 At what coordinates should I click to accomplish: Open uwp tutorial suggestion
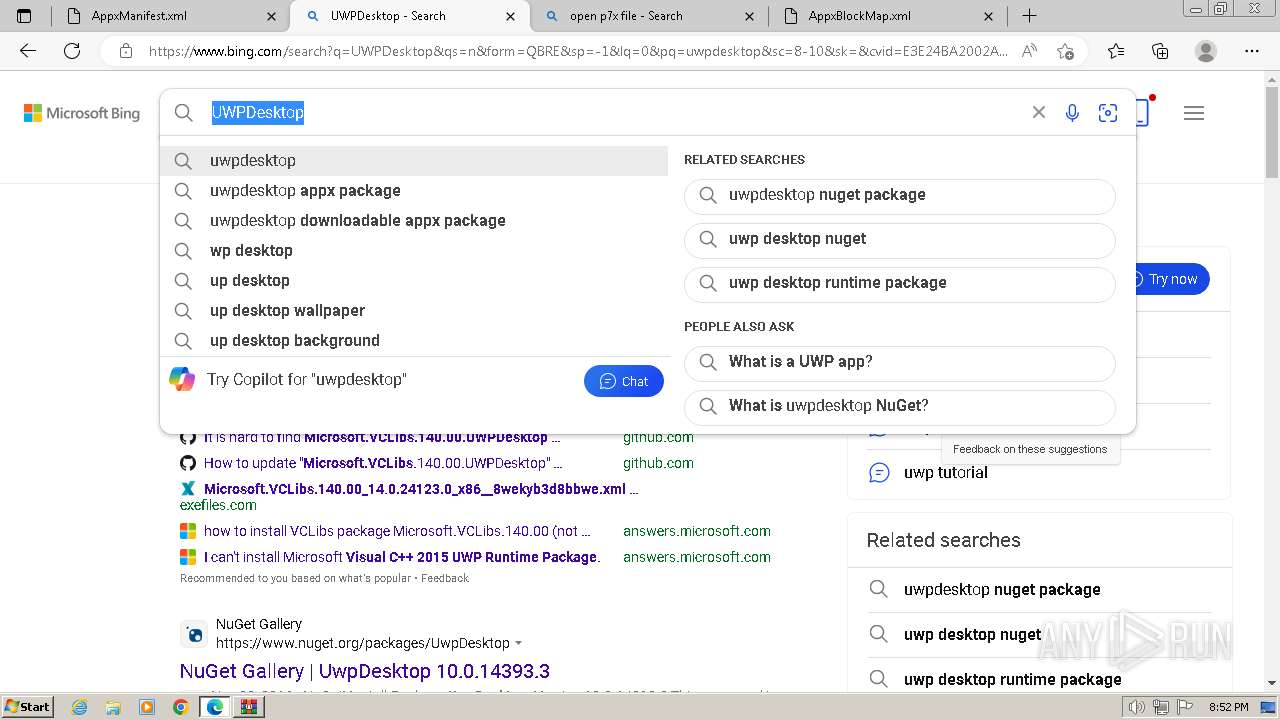point(946,472)
